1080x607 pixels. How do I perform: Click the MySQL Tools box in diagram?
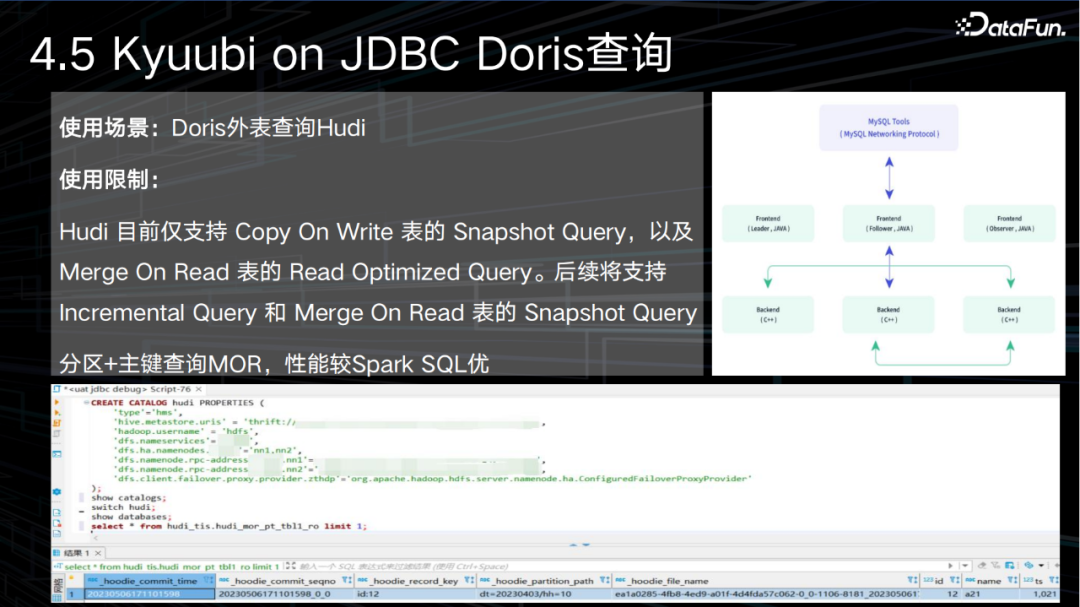coord(888,128)
